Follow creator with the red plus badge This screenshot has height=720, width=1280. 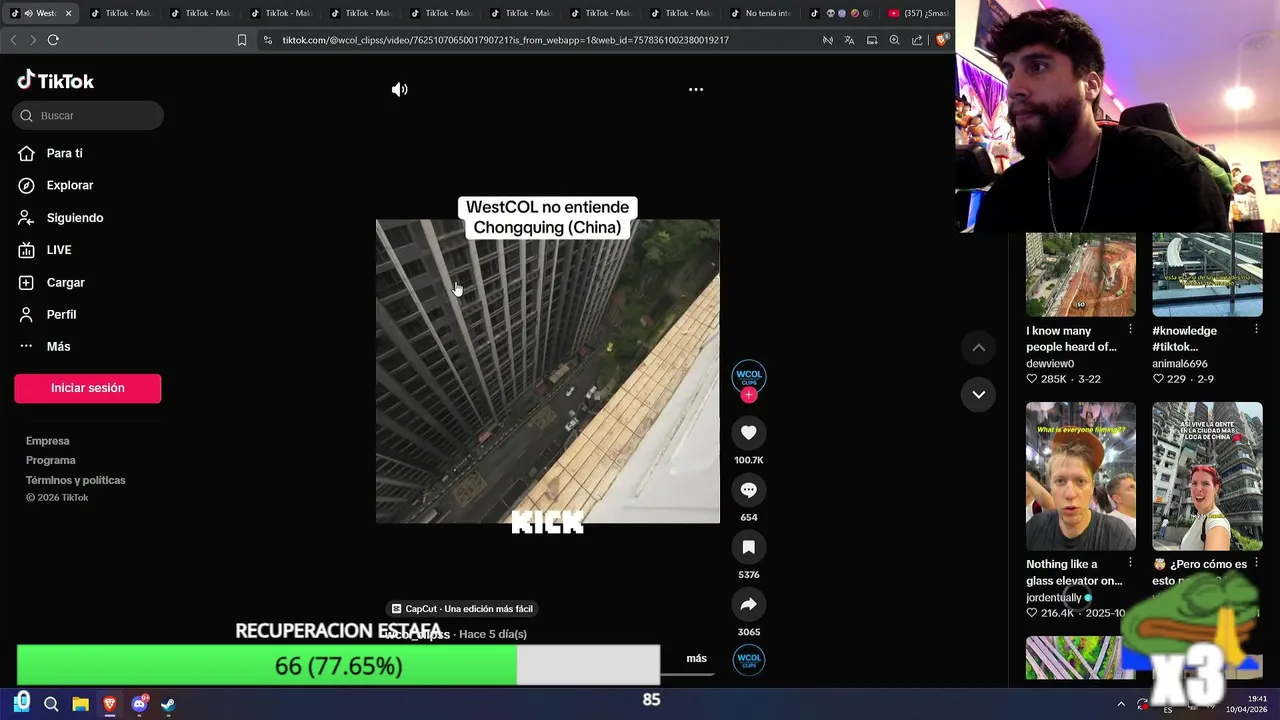pyautogui.click(x=748, y=394)
